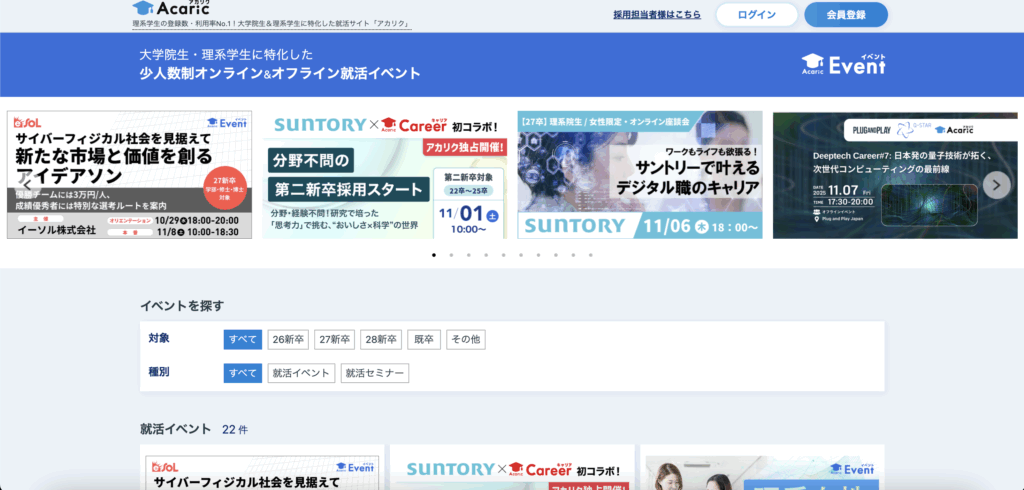Filter events by 26新卒

(288, 340)
